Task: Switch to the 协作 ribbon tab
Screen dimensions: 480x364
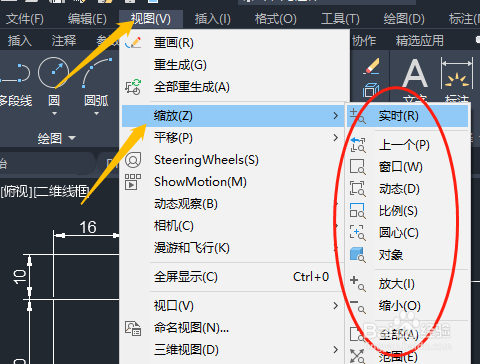Action: [x=364, y=41]
